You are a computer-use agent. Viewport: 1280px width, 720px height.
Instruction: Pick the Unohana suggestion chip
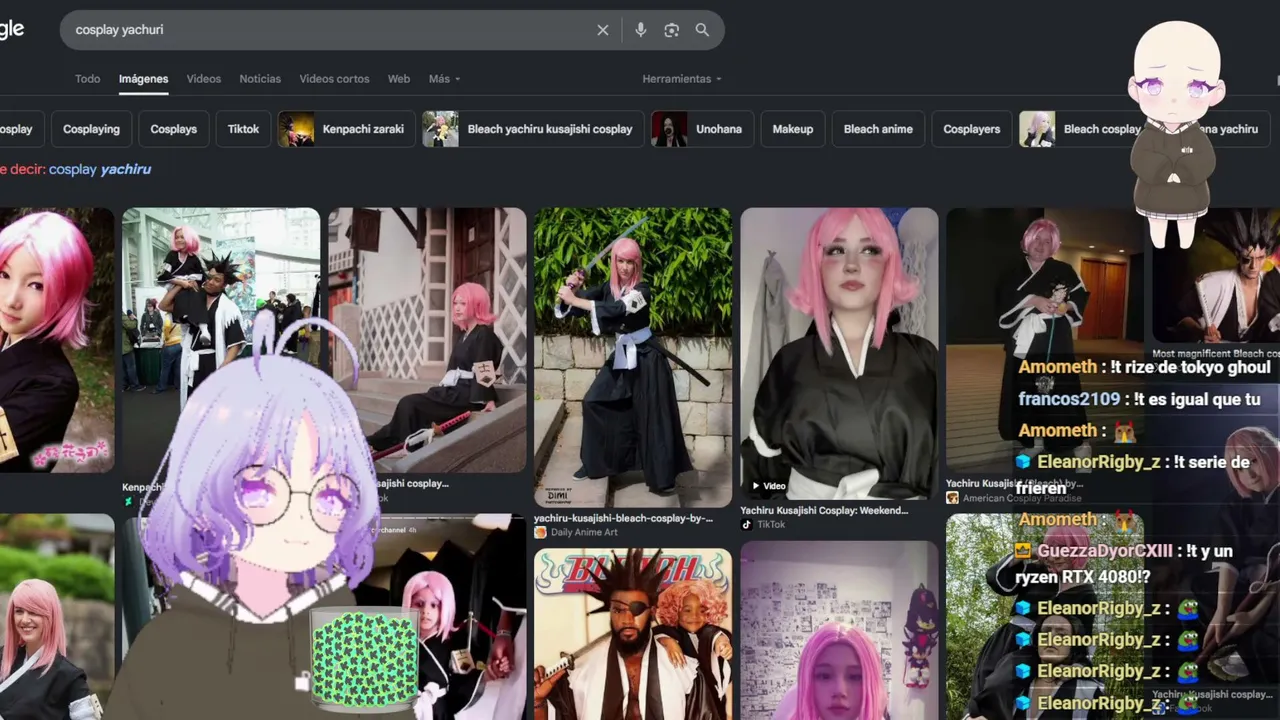(x=703, y=129)
